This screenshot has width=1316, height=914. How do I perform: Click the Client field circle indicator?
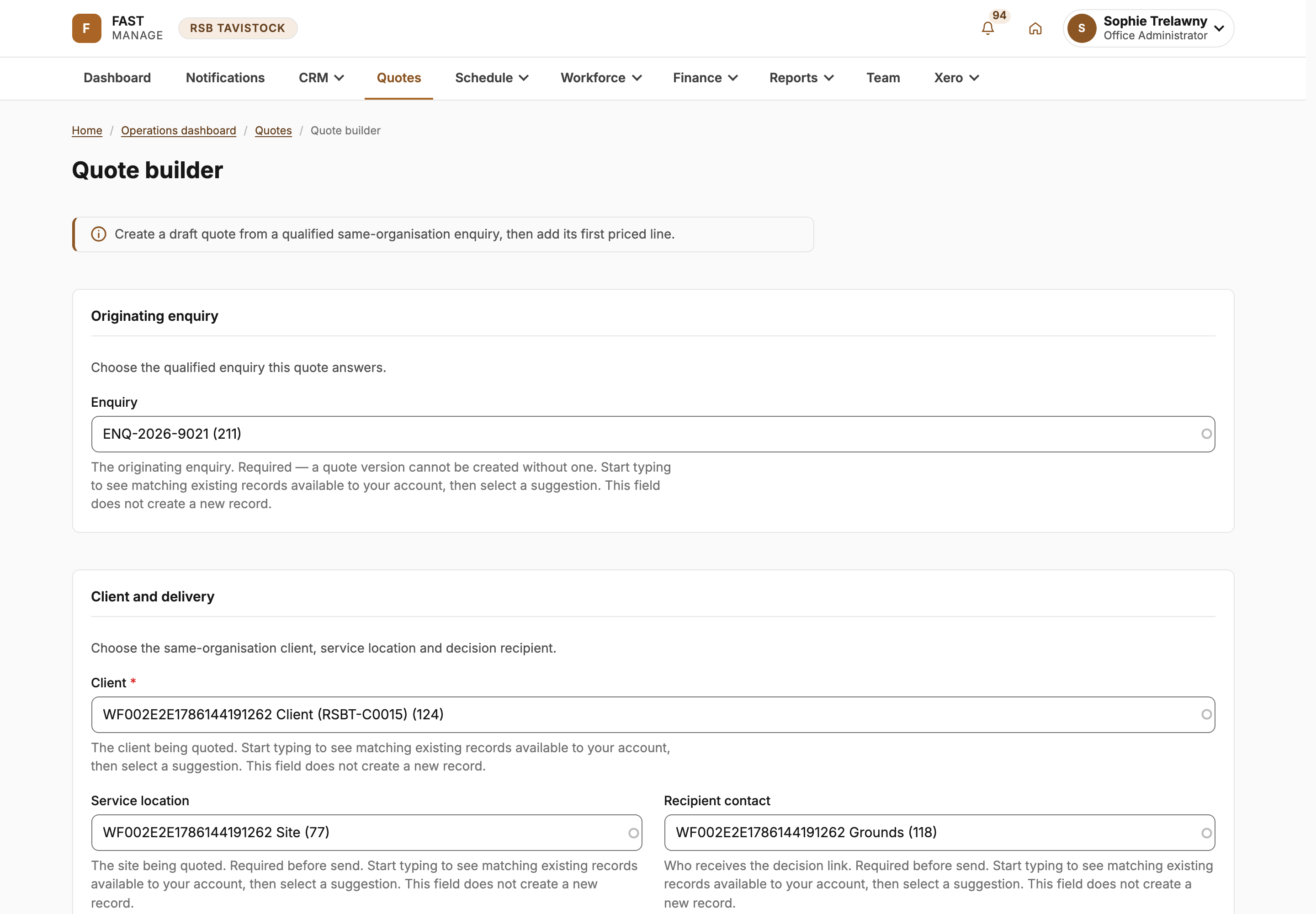pyautogui.click(x=1206, y=715)
